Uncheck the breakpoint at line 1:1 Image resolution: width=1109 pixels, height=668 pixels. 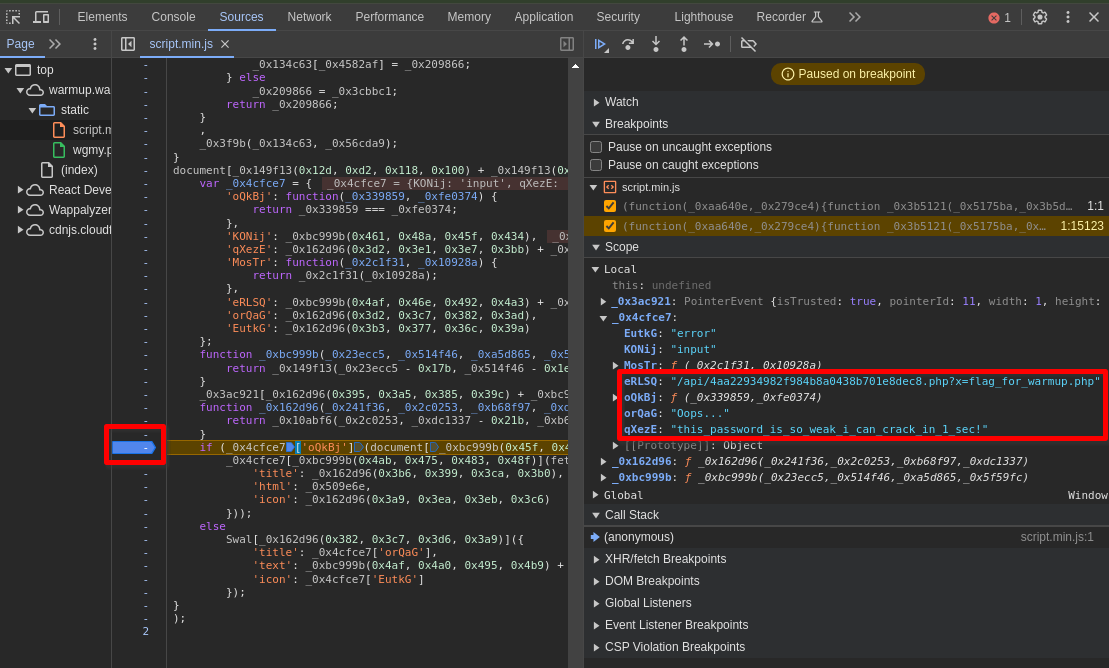610,207
